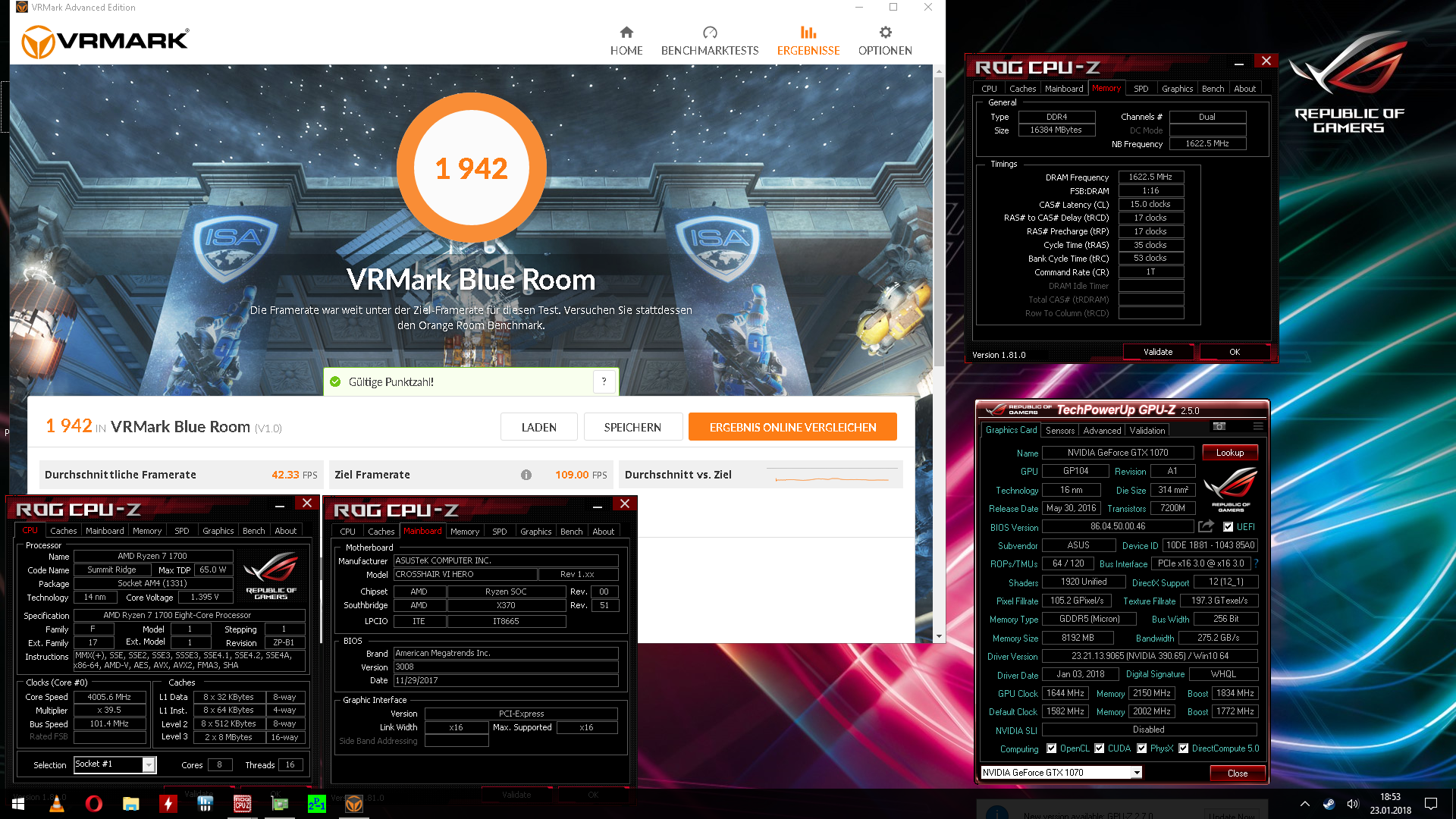Open the Memory tab in the CPU CPU-Z window
The image size is (1456, 819).
146,531
